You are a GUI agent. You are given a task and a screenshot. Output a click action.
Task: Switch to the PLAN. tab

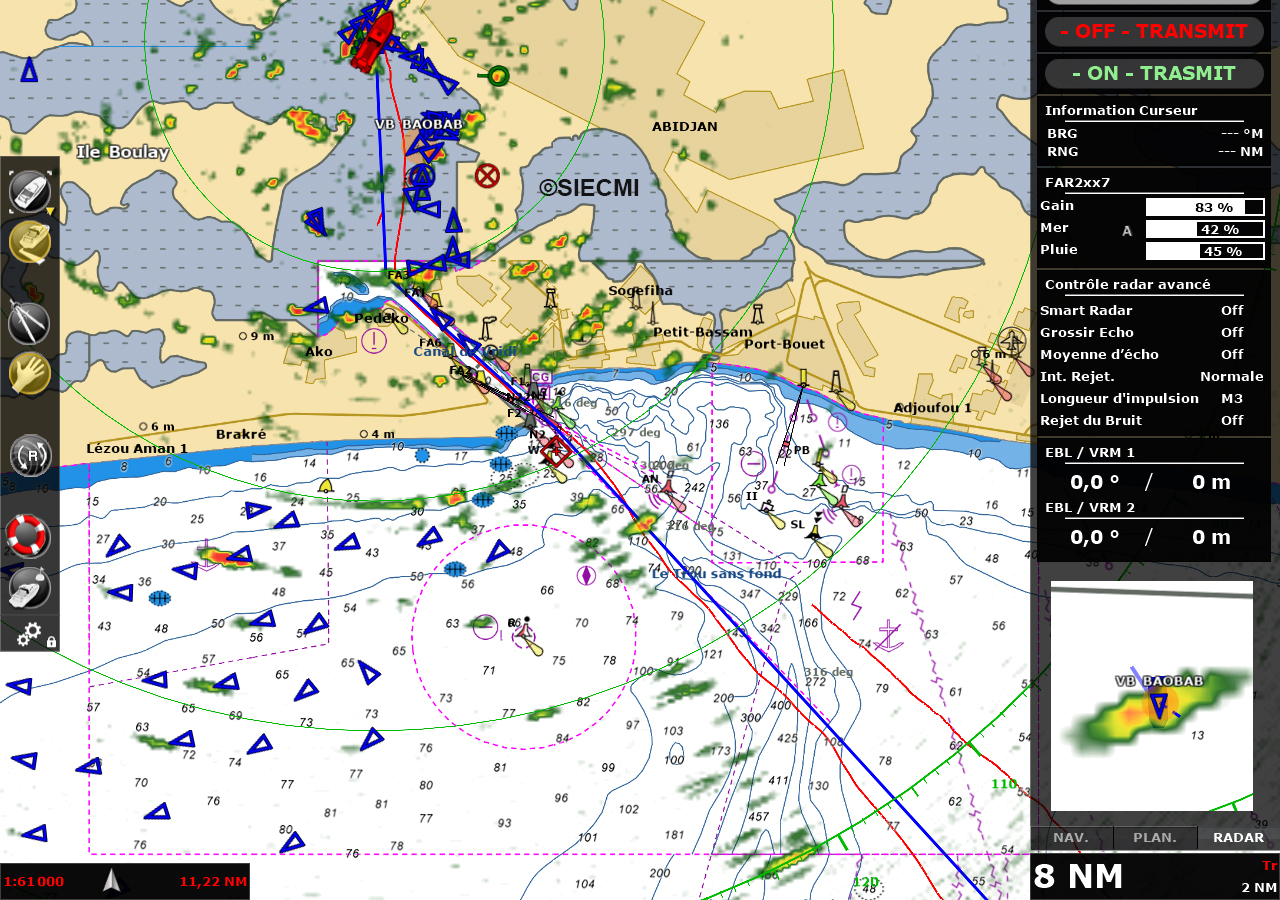pos(1154,837)
